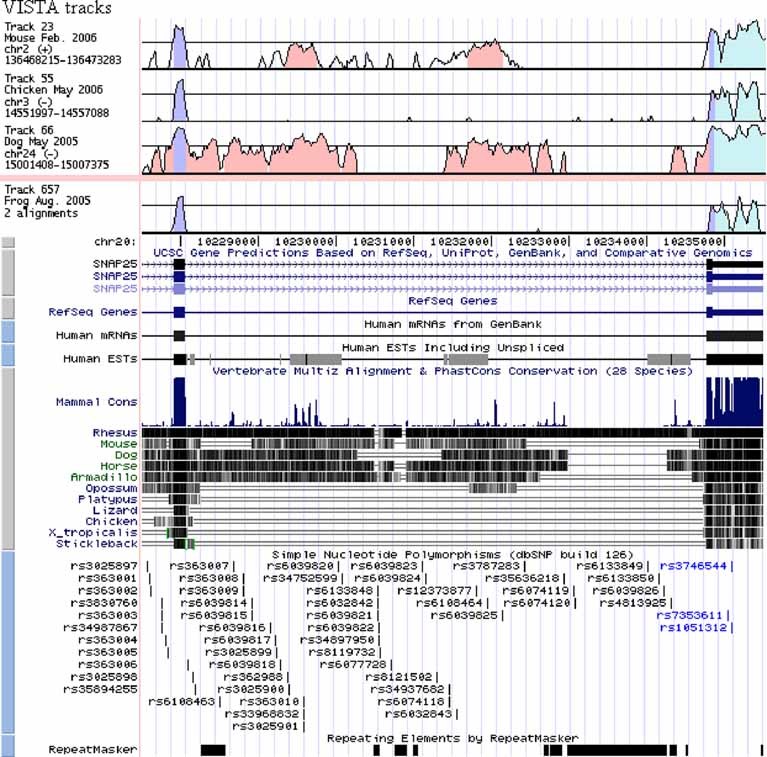
Task: Click the Mammal Cons label
Action: click(96, 402)
